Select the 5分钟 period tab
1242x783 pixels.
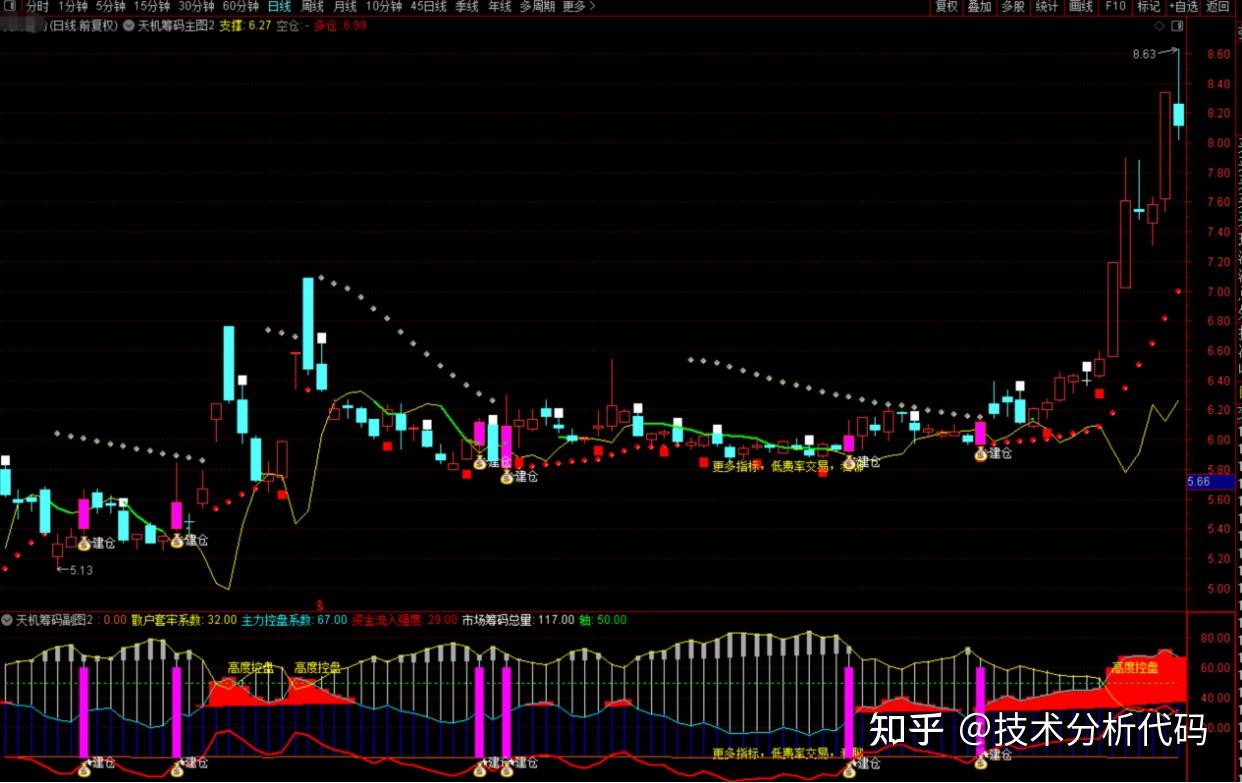coord(110,6)
